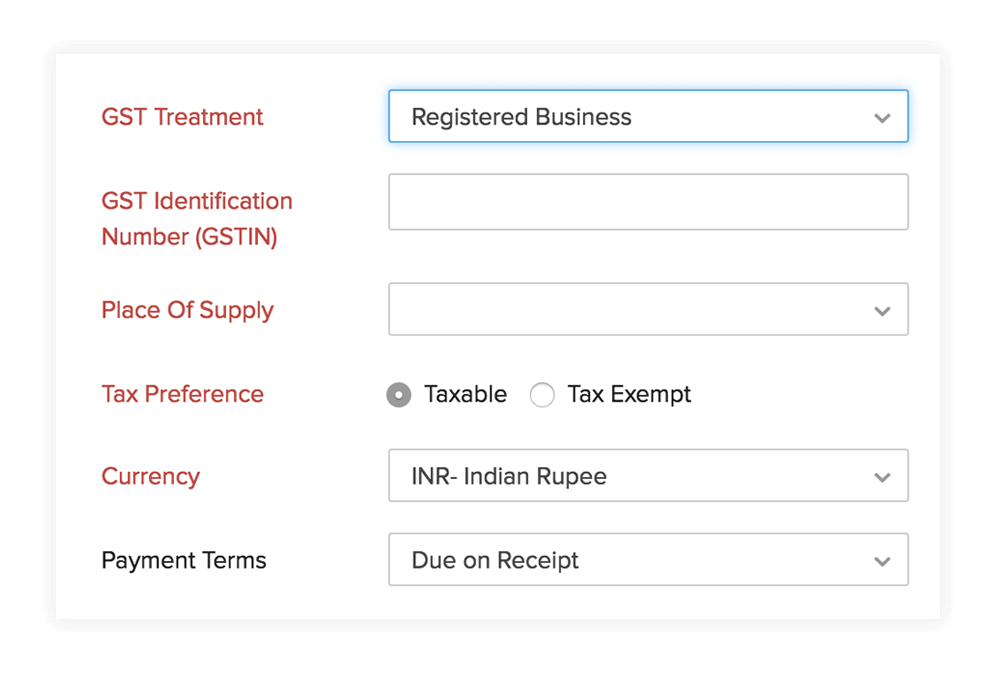Click the Taxable option text
Viewport: 994px width, 688px height.
(x=465, y=394)
